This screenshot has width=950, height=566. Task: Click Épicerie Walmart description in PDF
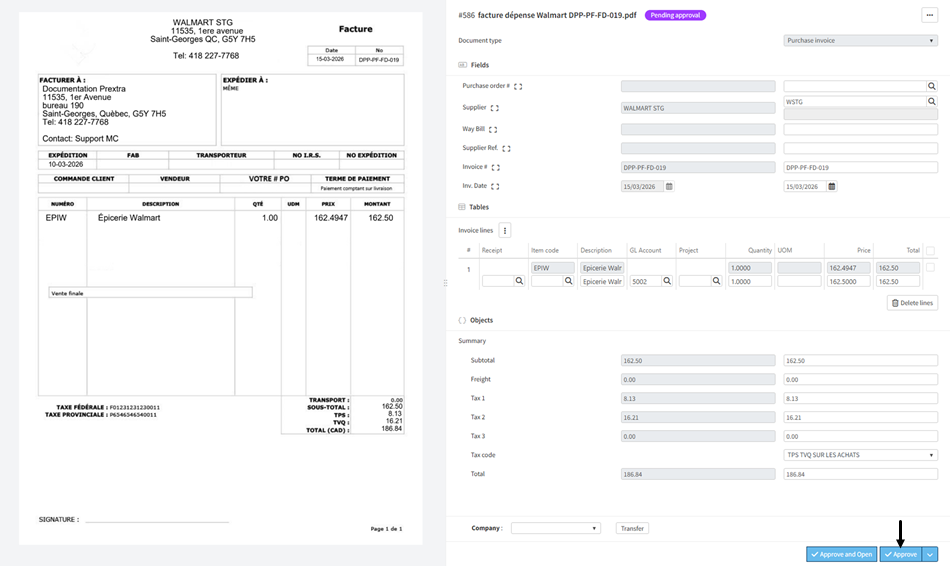[129, 218]
